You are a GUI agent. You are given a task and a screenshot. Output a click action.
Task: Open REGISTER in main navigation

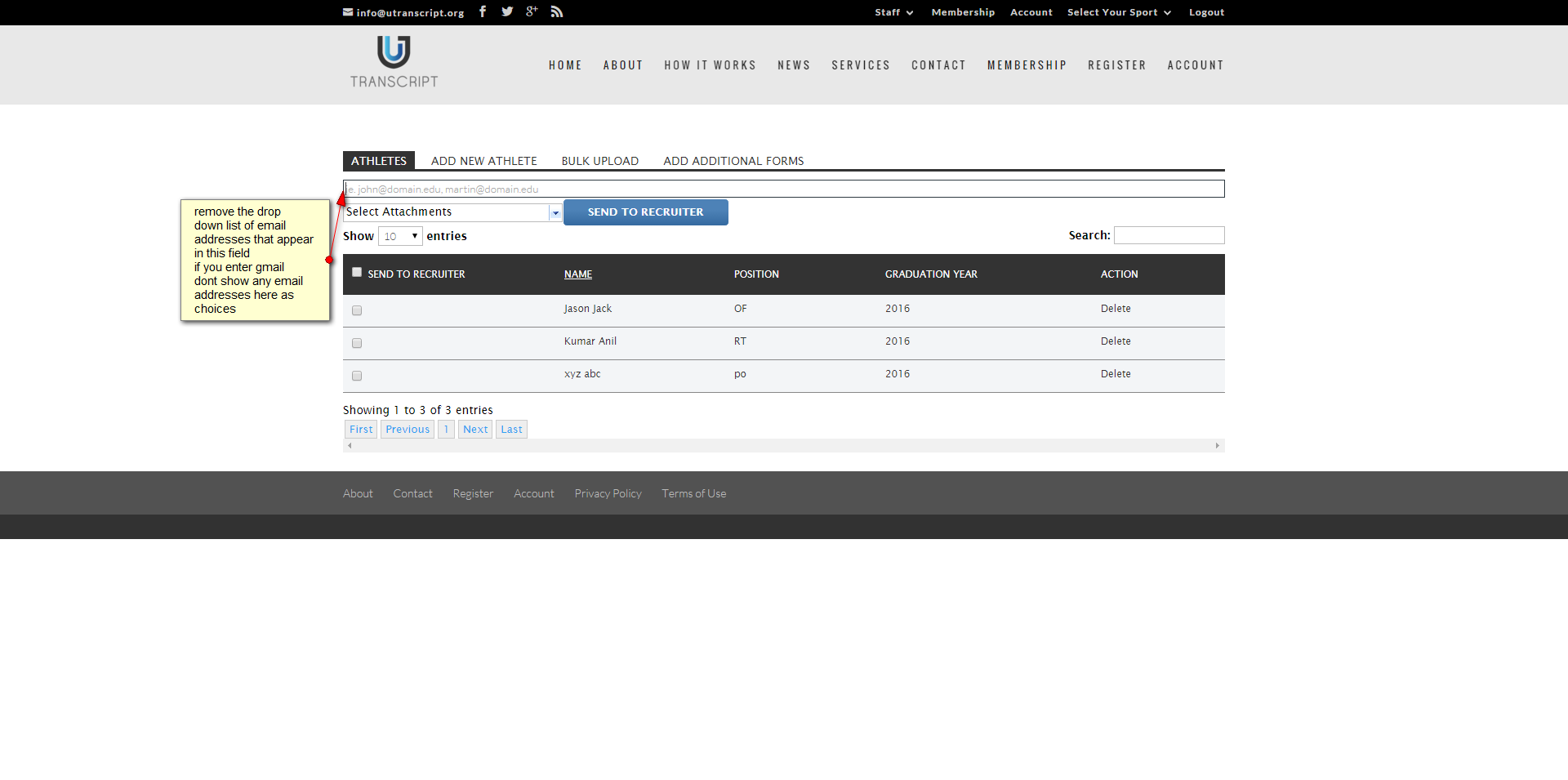[x=1116, y=65]
